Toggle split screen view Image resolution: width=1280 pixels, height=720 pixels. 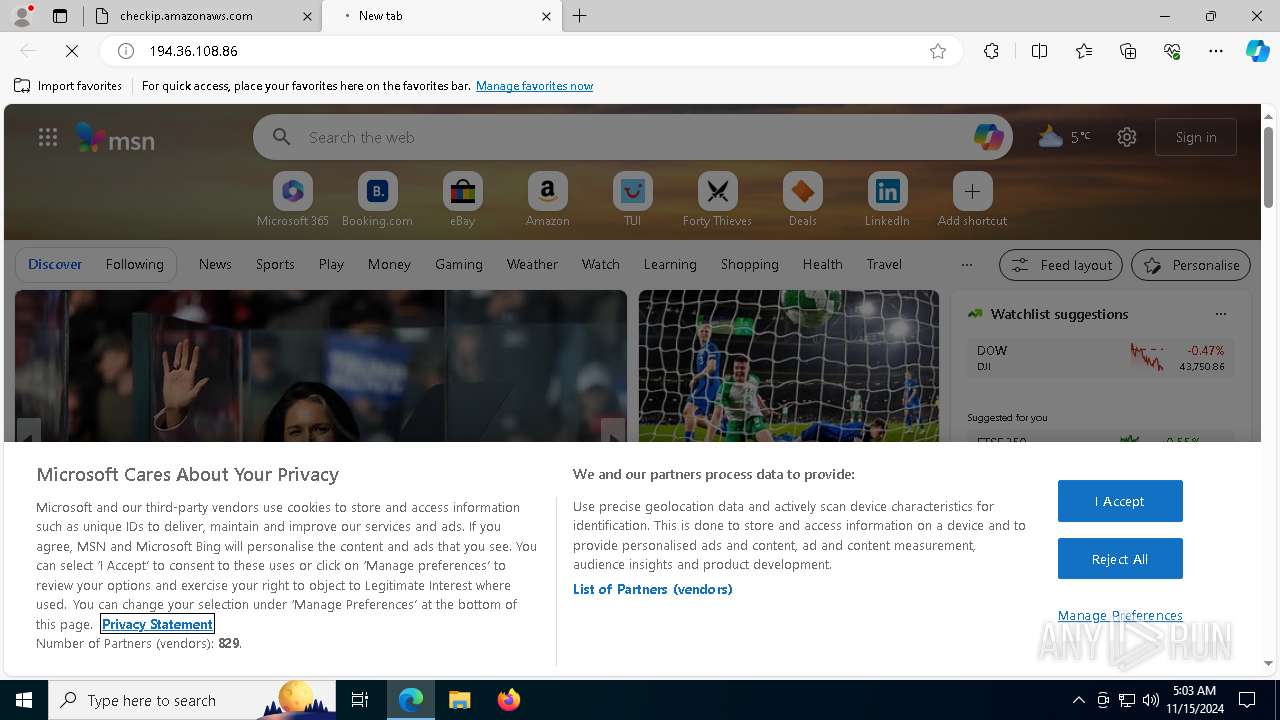[x=1039, y=51]
